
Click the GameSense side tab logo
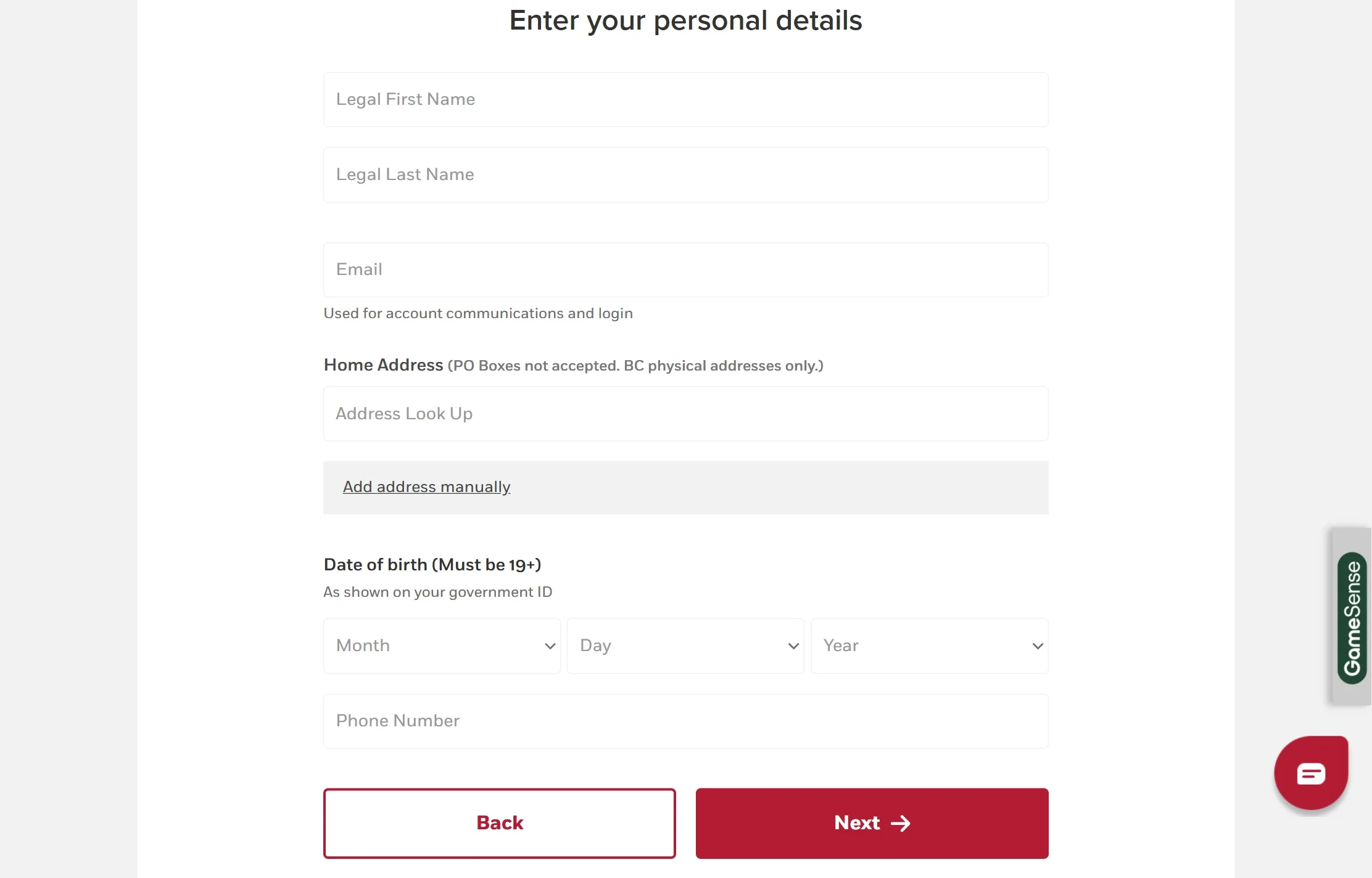pyautogui.click(x=1352, y=618)
